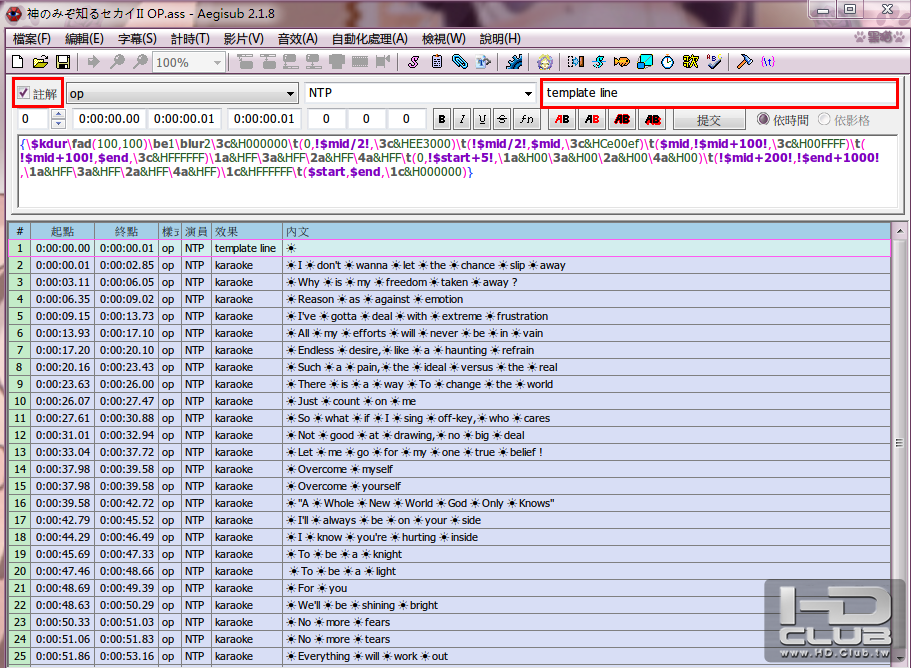
Task: Toggle strikeout formatting S button
Action: (502, 119)
